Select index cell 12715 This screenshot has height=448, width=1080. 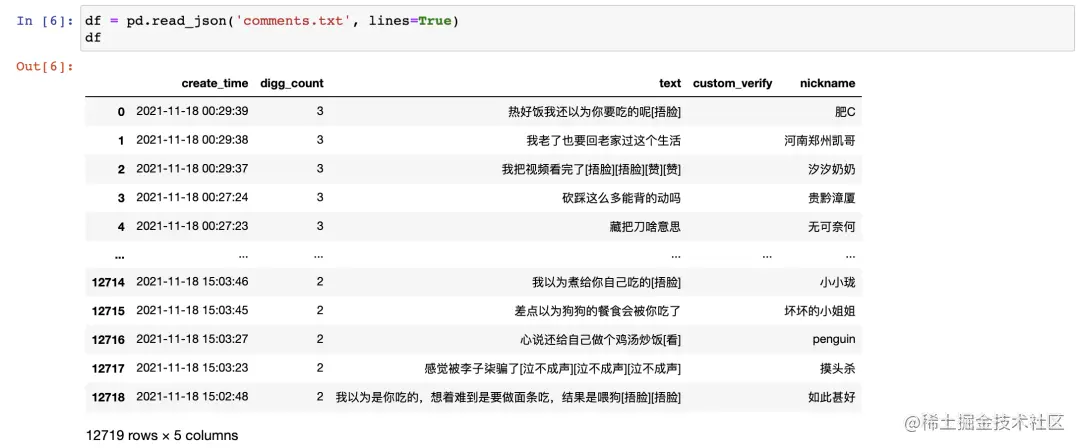[108, 312]
